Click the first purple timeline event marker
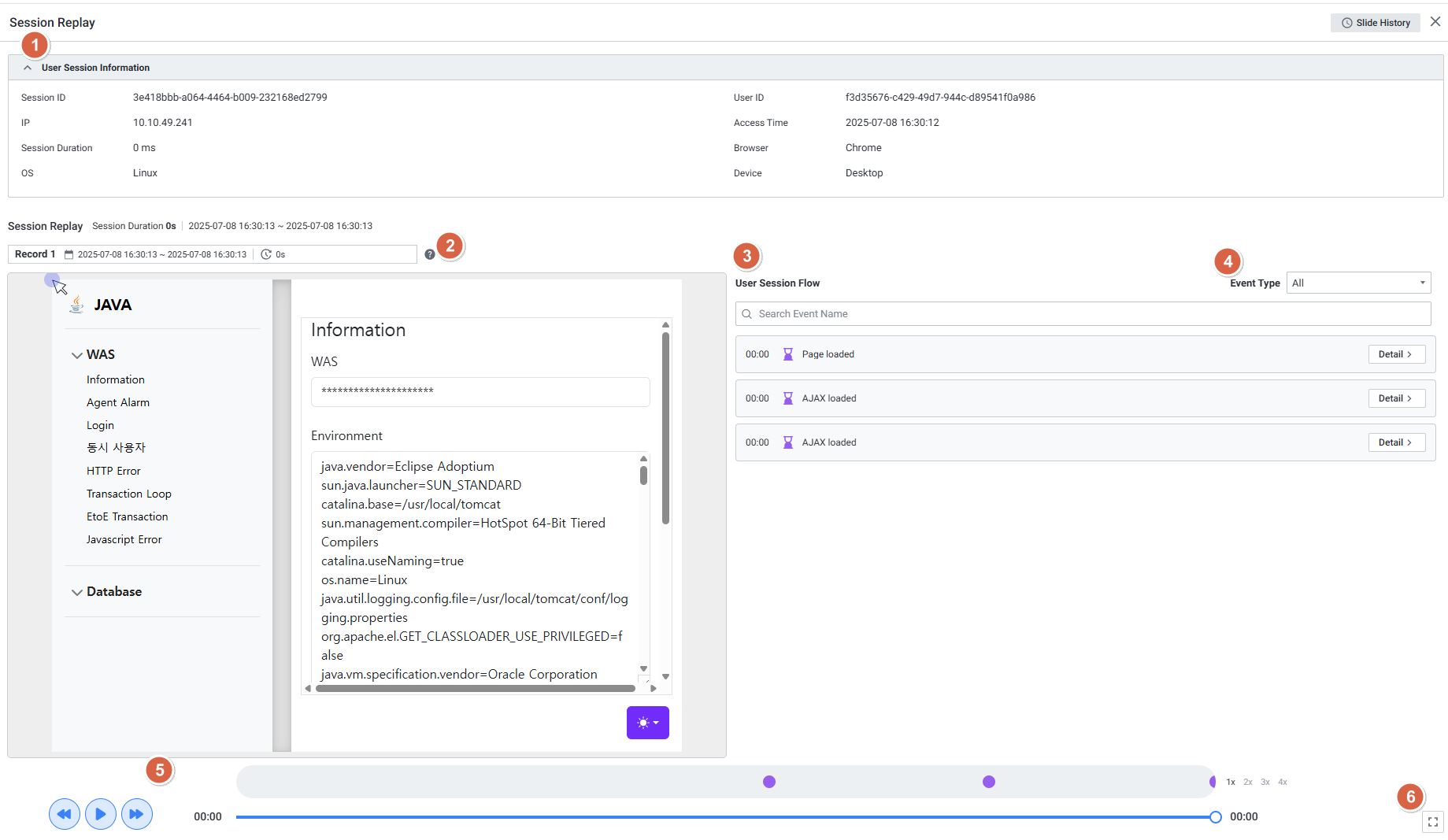This screenshot has width=1448, height=840. [x=769, y=782]
